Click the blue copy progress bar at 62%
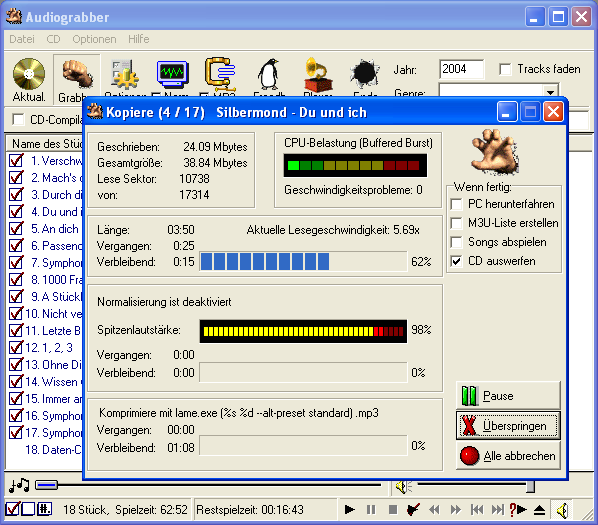Viewport: 598px width, 525px height. pyautogui.click(x=304, y=262)
